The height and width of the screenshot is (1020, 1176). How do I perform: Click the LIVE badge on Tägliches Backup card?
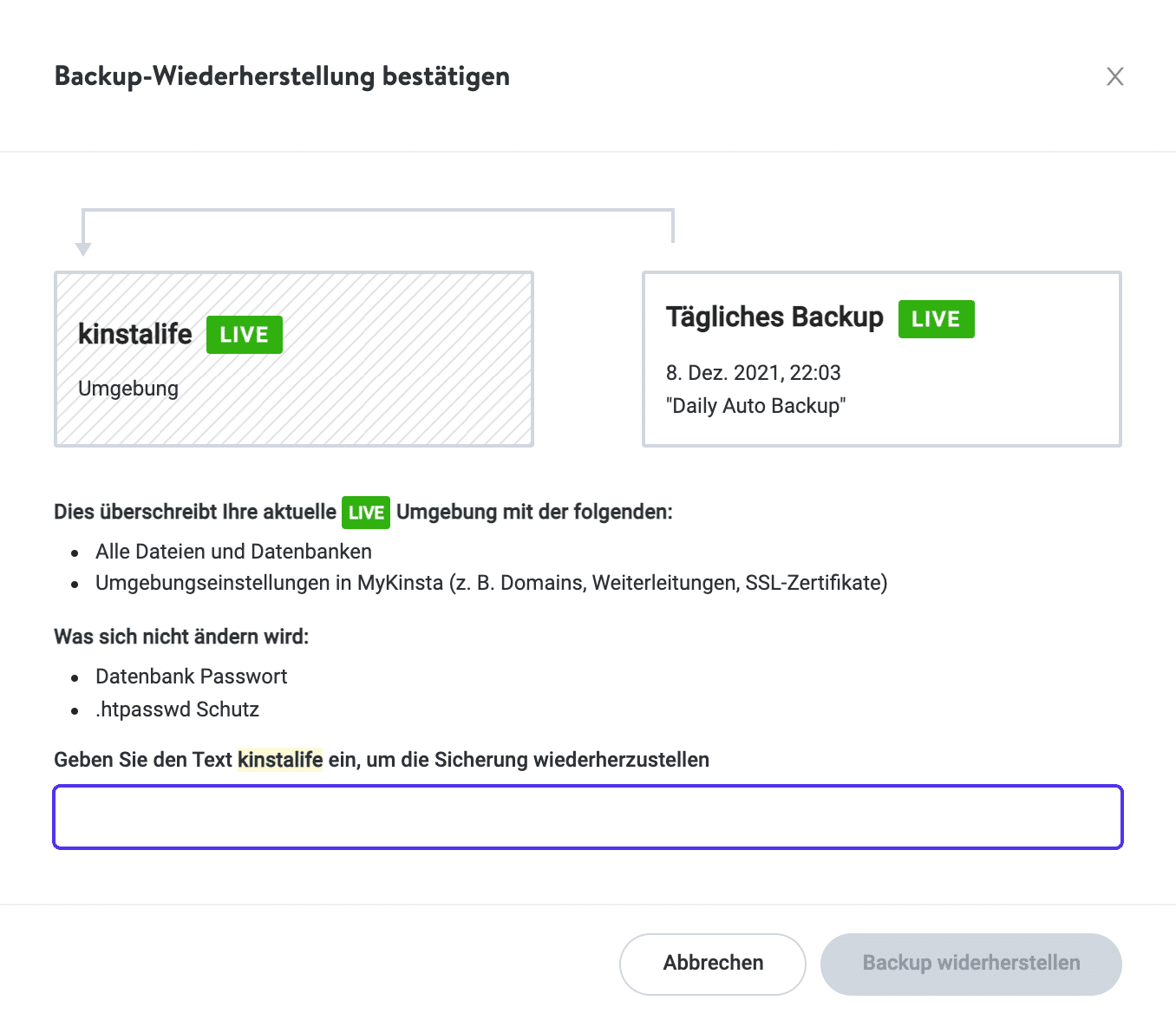point(936,318)
